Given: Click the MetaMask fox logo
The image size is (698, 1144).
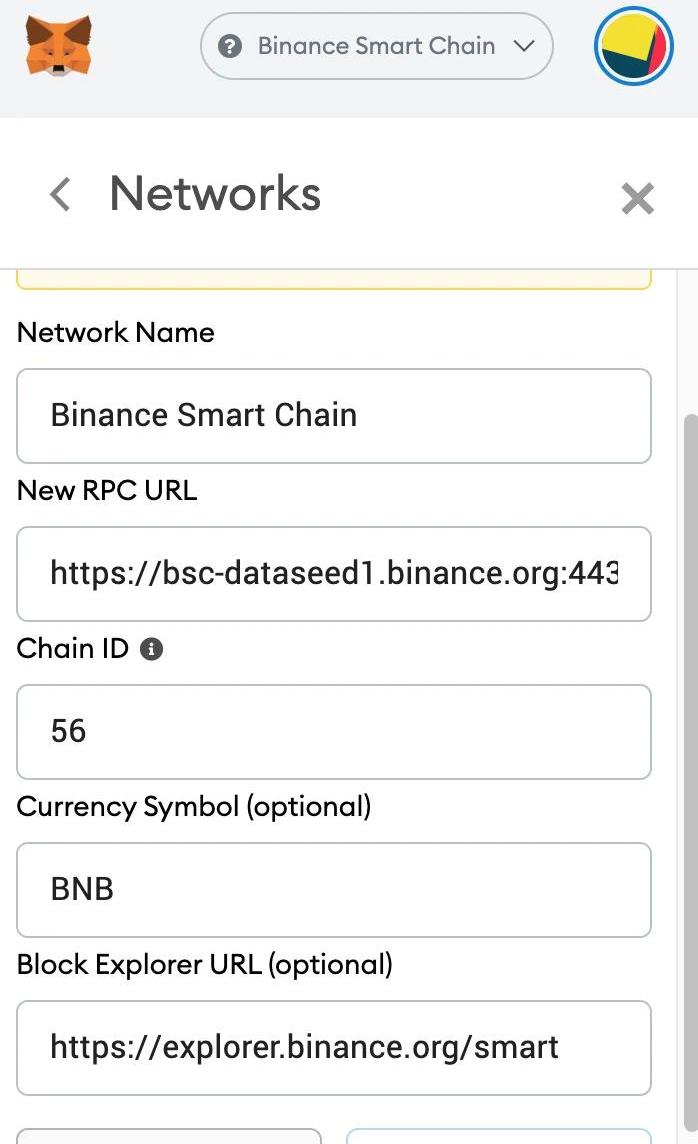Looking at the screenshot, I should pos(59,46).
